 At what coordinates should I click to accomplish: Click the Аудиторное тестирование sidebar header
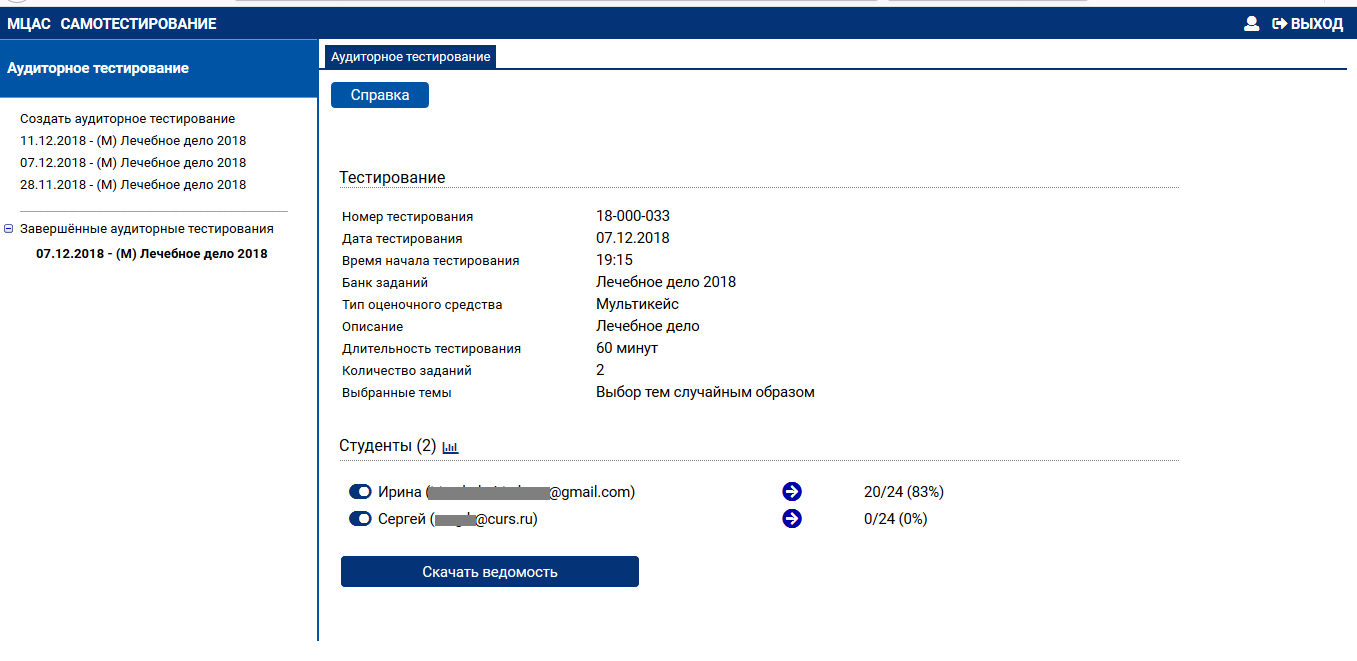tap(98, 68)
